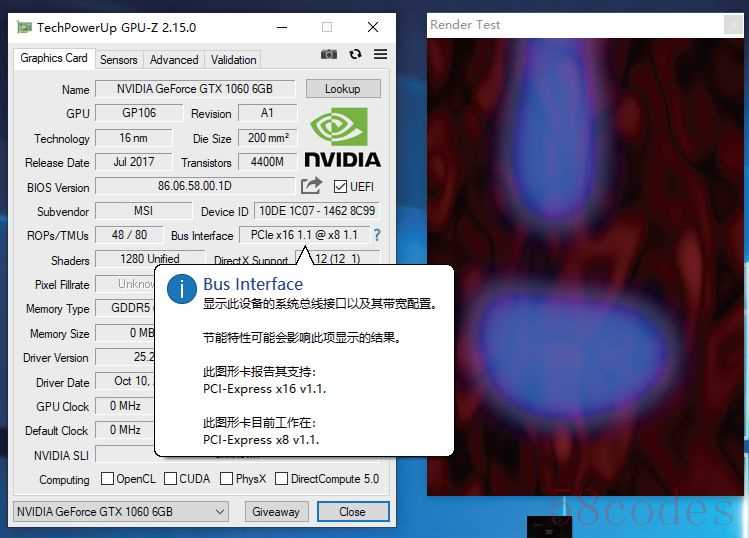Toggle the UEFI checkbox
The image size is (749, 538).
point(340,186)
